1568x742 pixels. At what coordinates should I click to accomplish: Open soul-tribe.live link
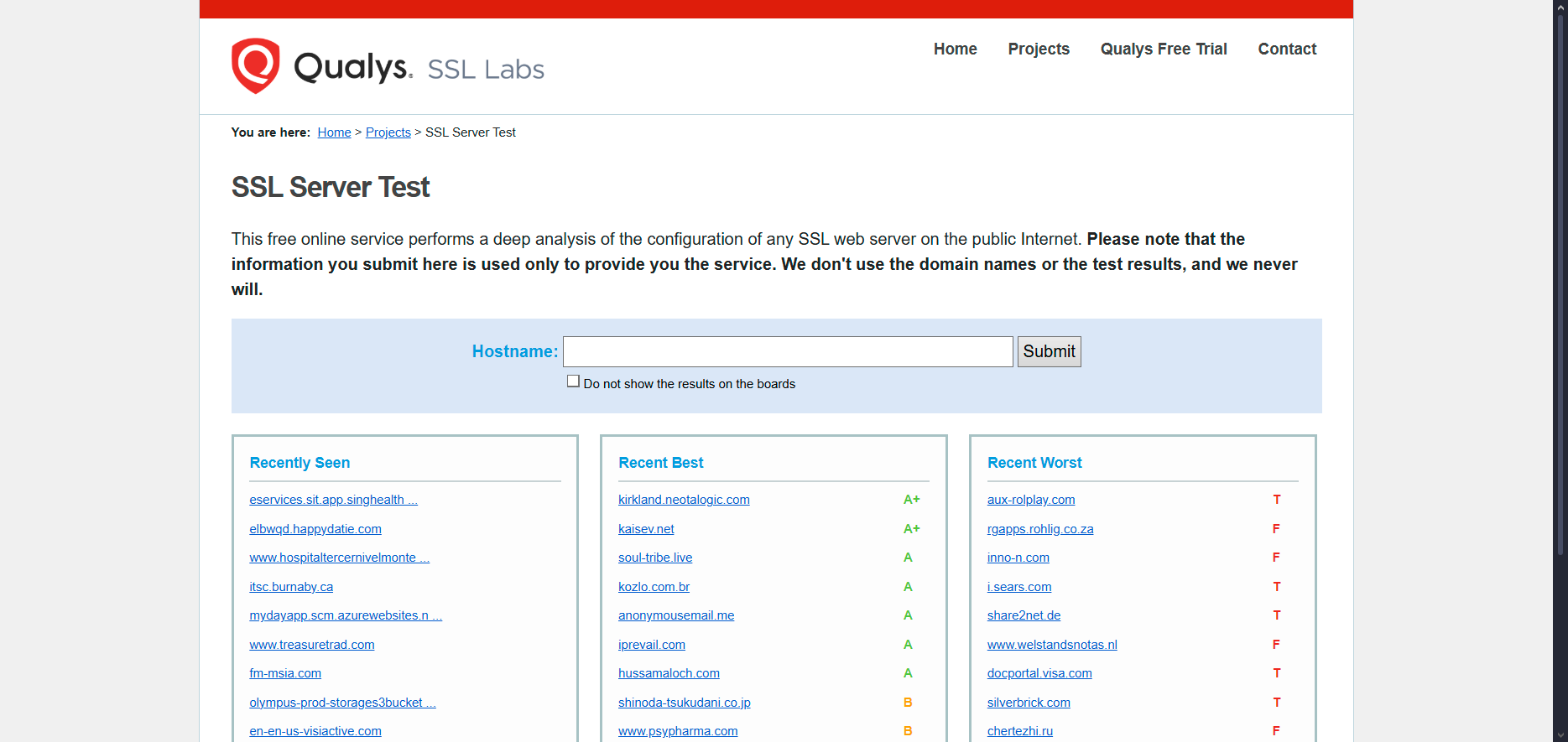pos(655,558)
